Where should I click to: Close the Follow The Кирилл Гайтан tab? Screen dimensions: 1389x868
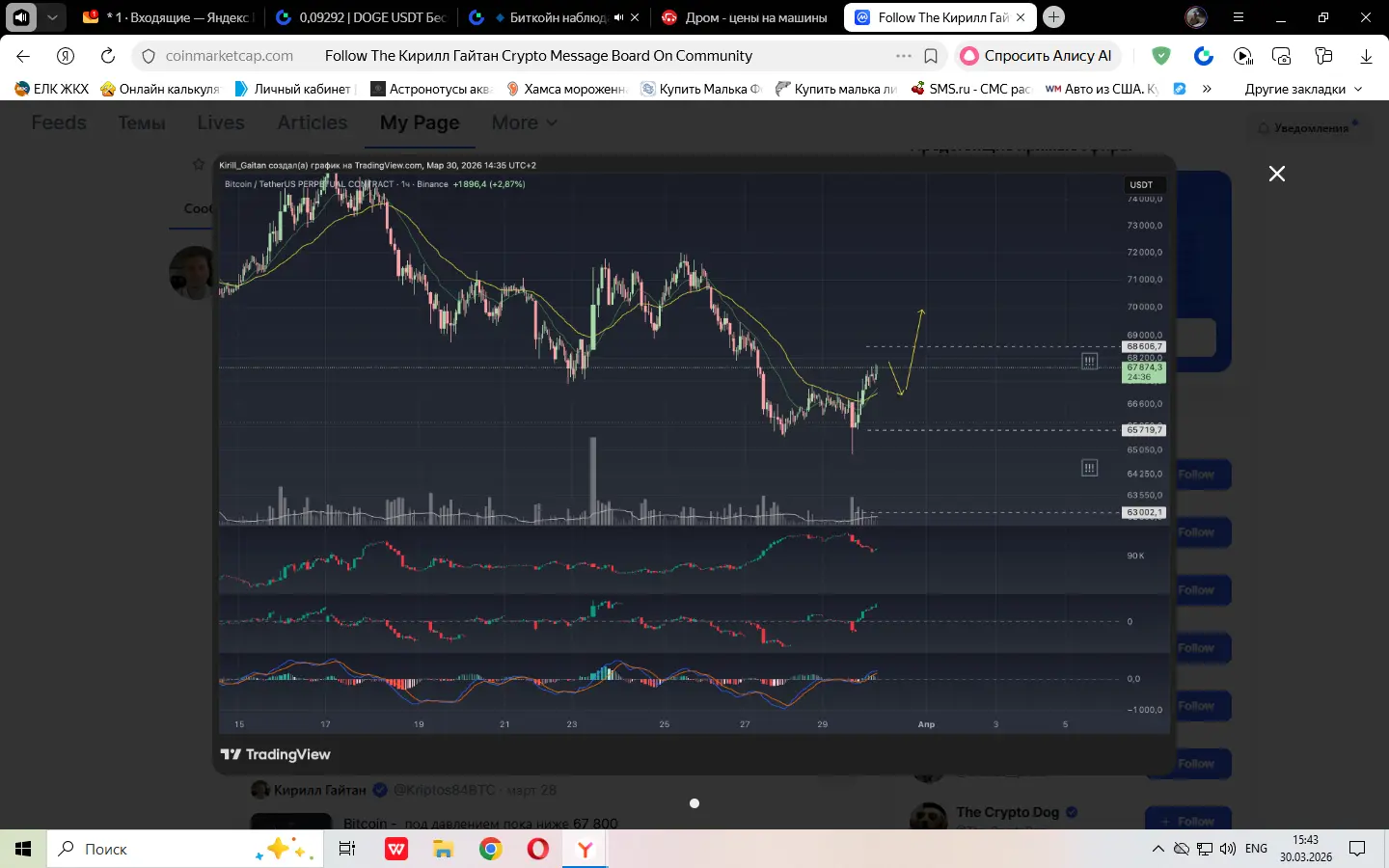tap(1021, 17)
